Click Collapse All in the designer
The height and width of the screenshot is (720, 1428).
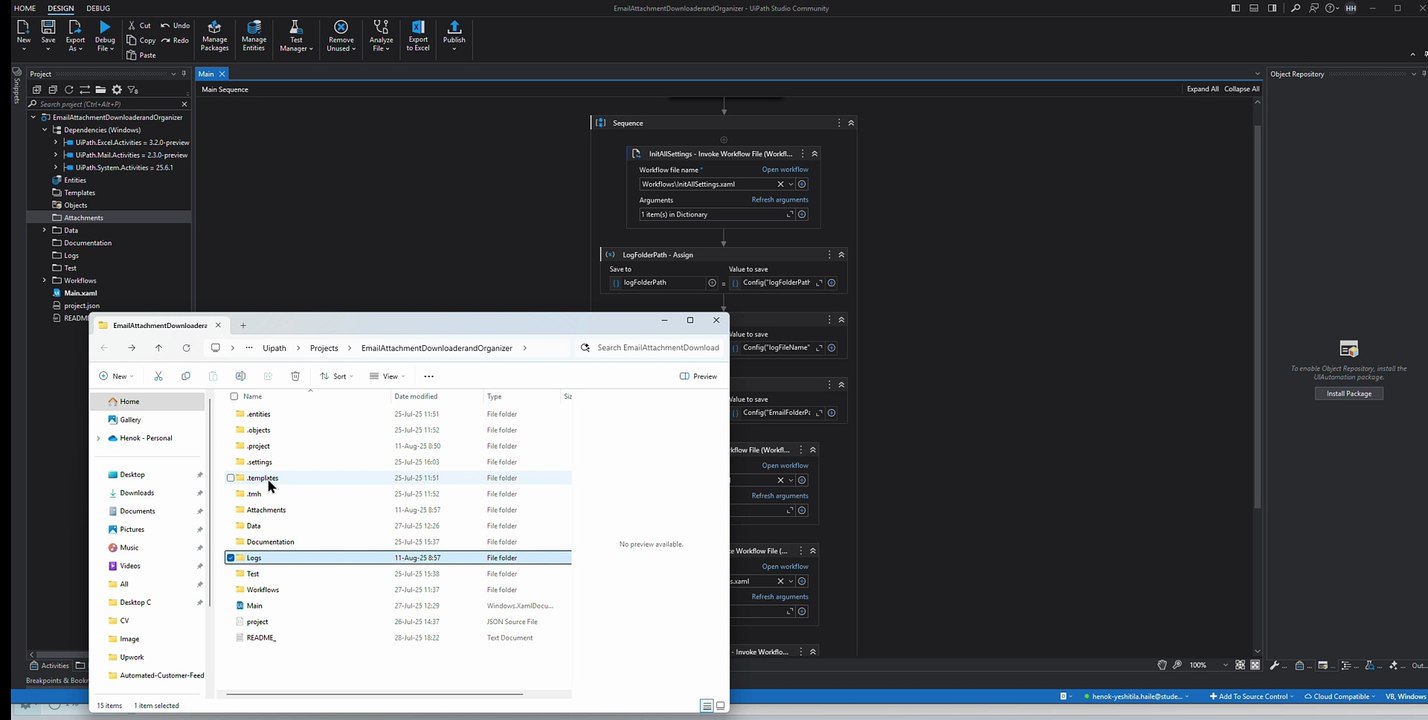pyautogui.click(x=1242, y=89)
